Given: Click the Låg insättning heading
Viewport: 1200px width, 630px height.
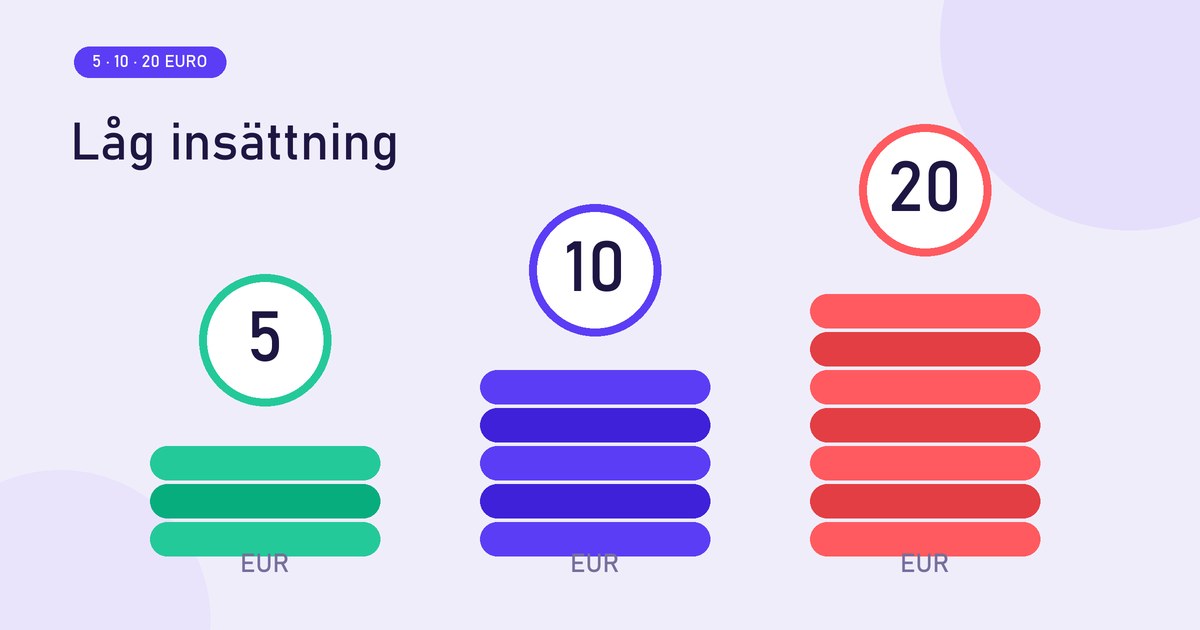Looking at the screenshot, I should tap(235, 144).
